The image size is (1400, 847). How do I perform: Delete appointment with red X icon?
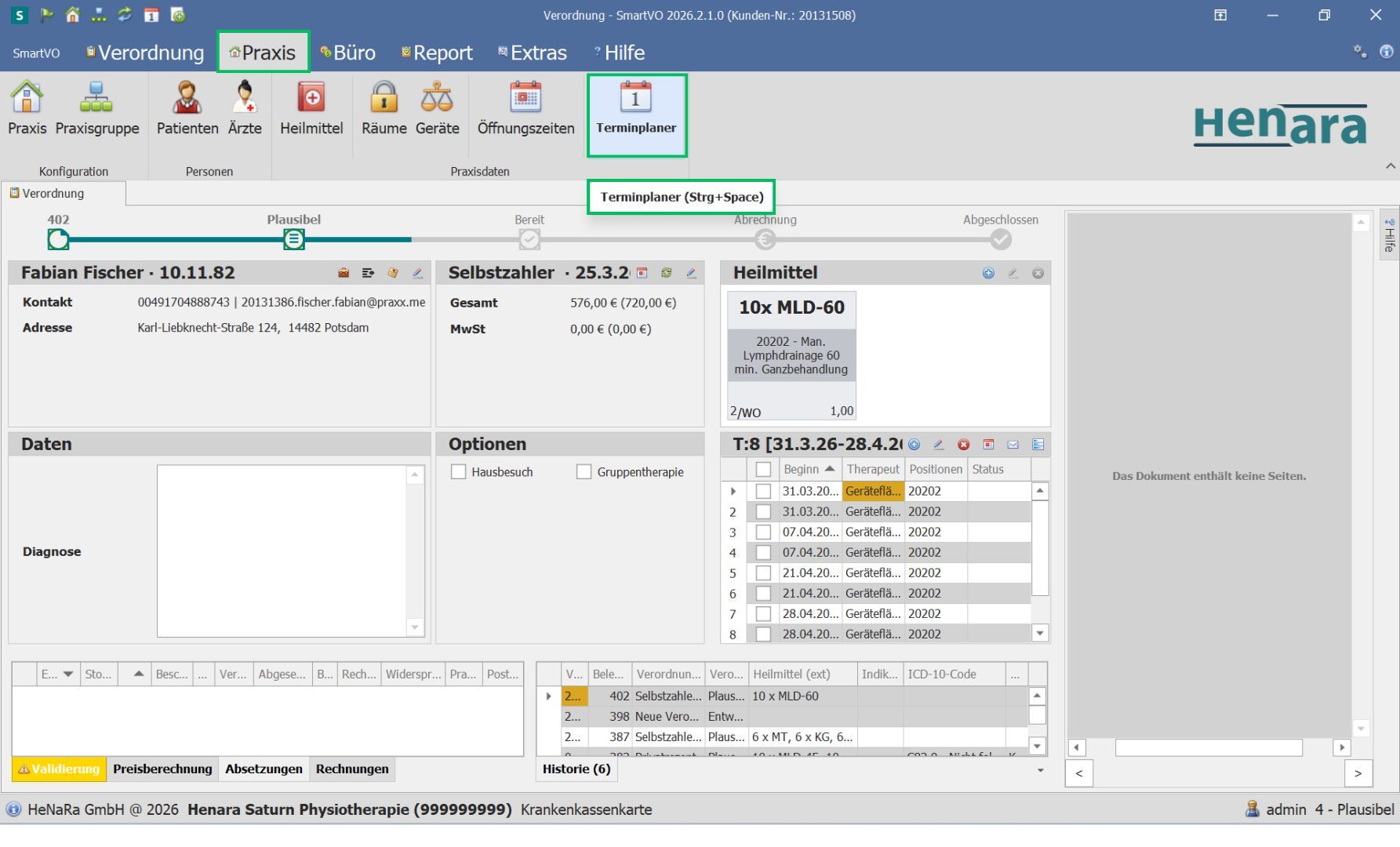click(x=963, y=445)
